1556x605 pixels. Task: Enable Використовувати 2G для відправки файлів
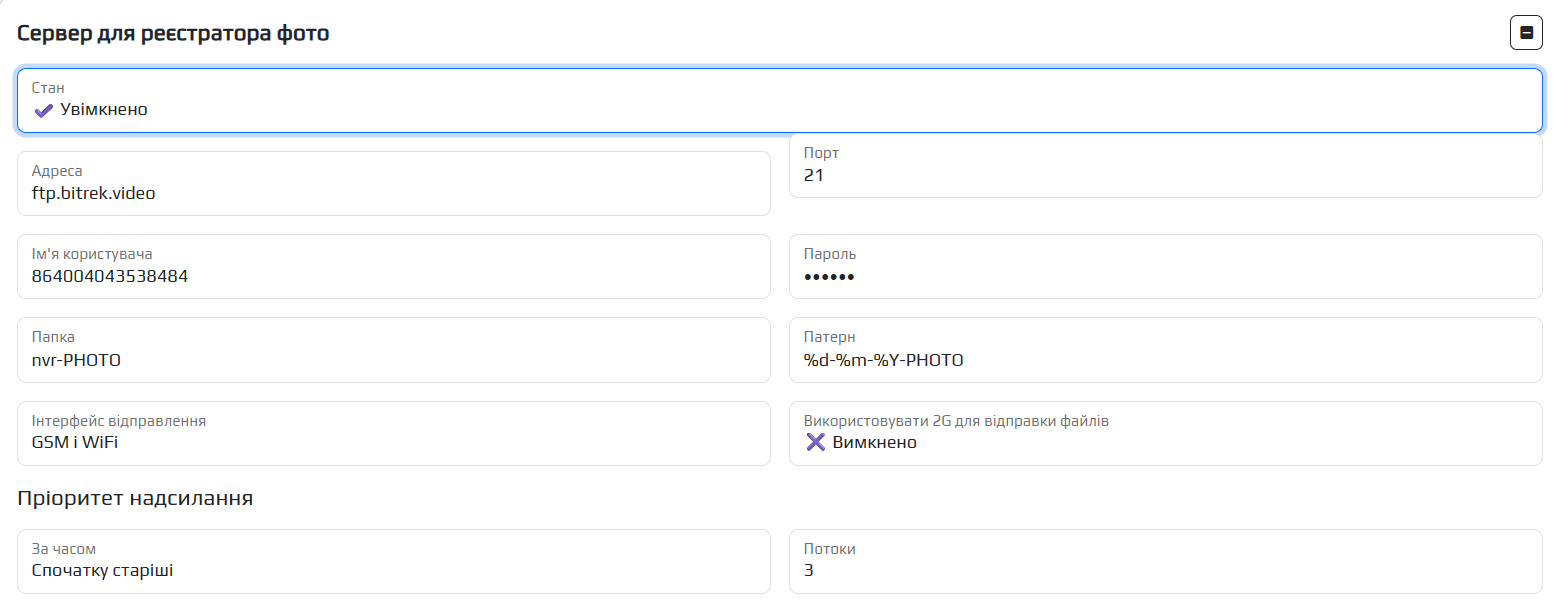(x=1165, y=433)
